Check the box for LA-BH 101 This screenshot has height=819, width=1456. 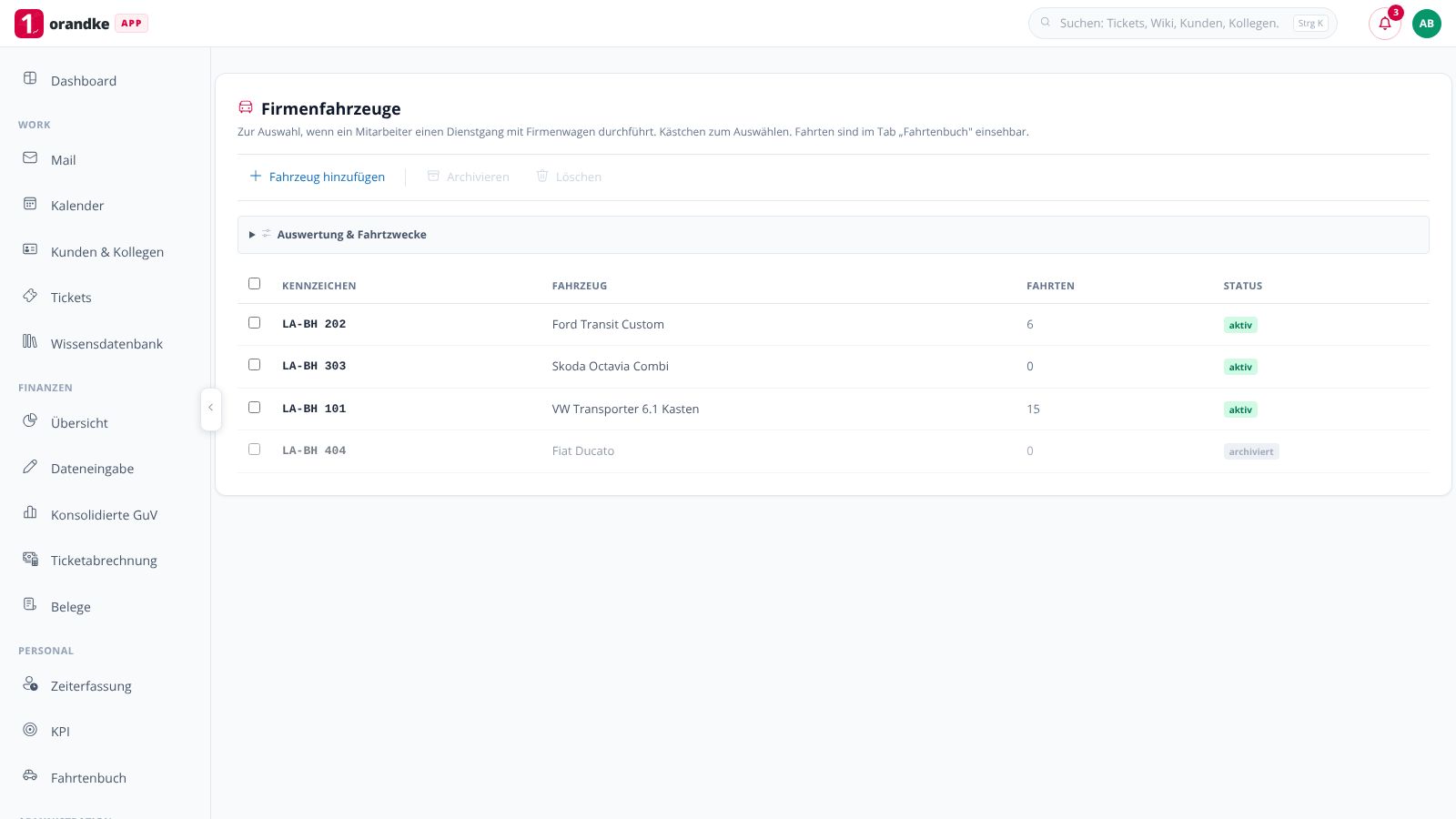[x=254, y=408]
